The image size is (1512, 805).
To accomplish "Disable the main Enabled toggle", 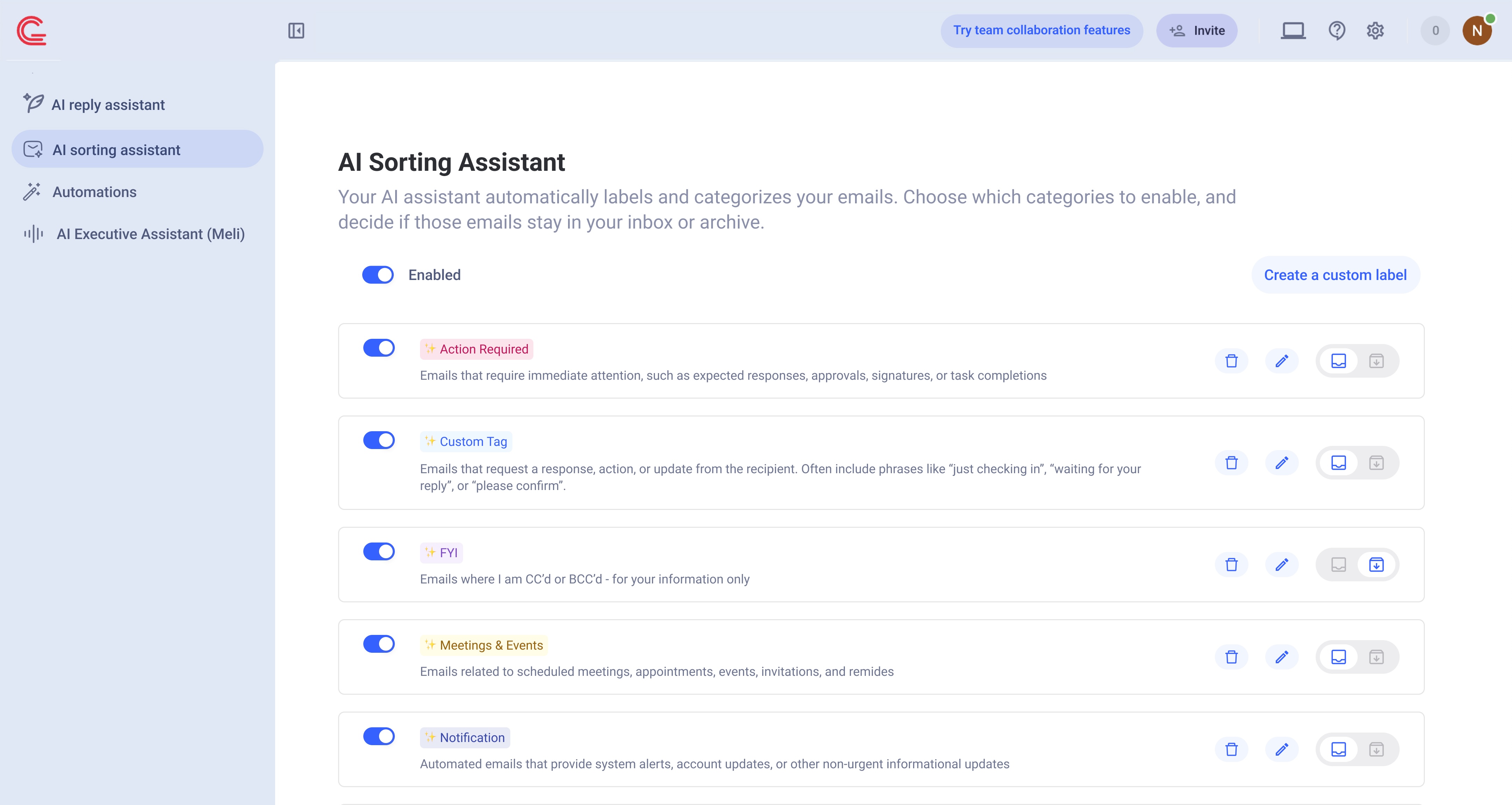I will [x=378, y=275].
